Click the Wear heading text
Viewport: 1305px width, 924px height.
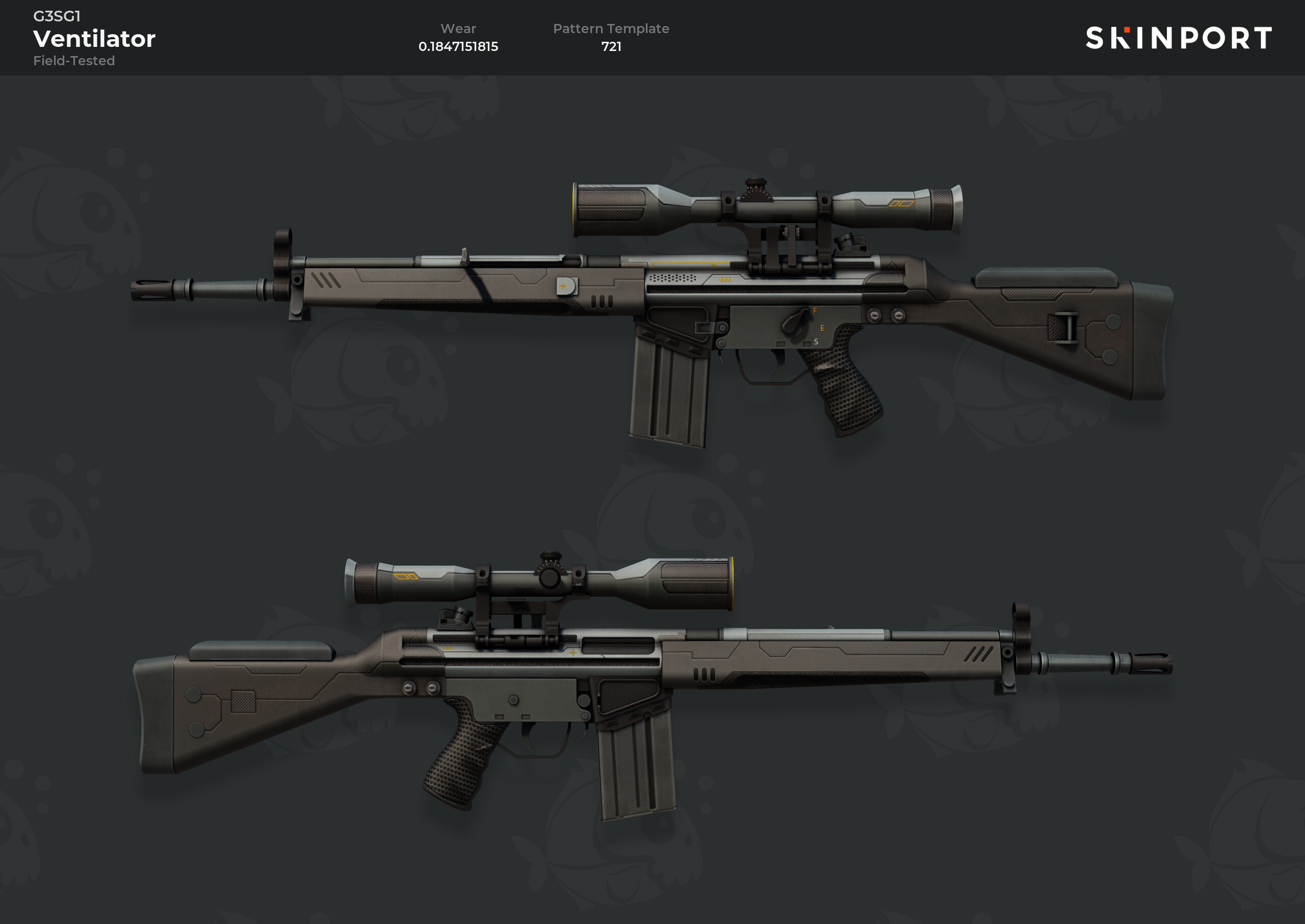[458, 29]
